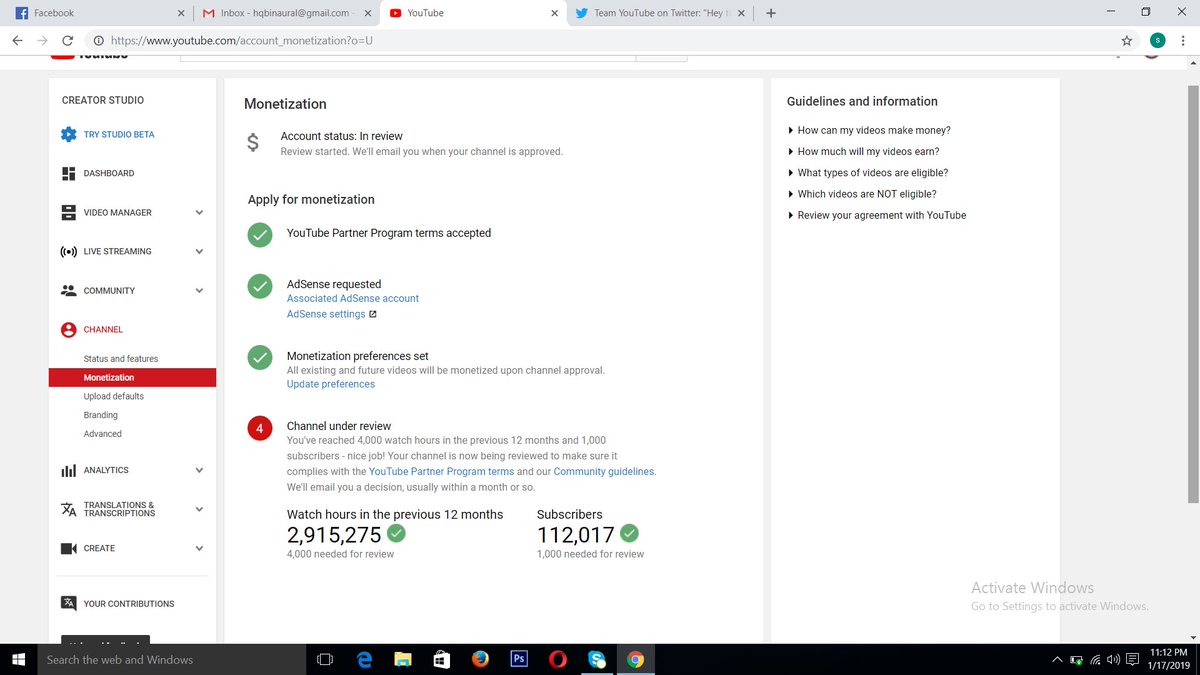Open the Associated AdSense account link
Viewport: 1200px width, 675px height.
[x=353, y=298]
